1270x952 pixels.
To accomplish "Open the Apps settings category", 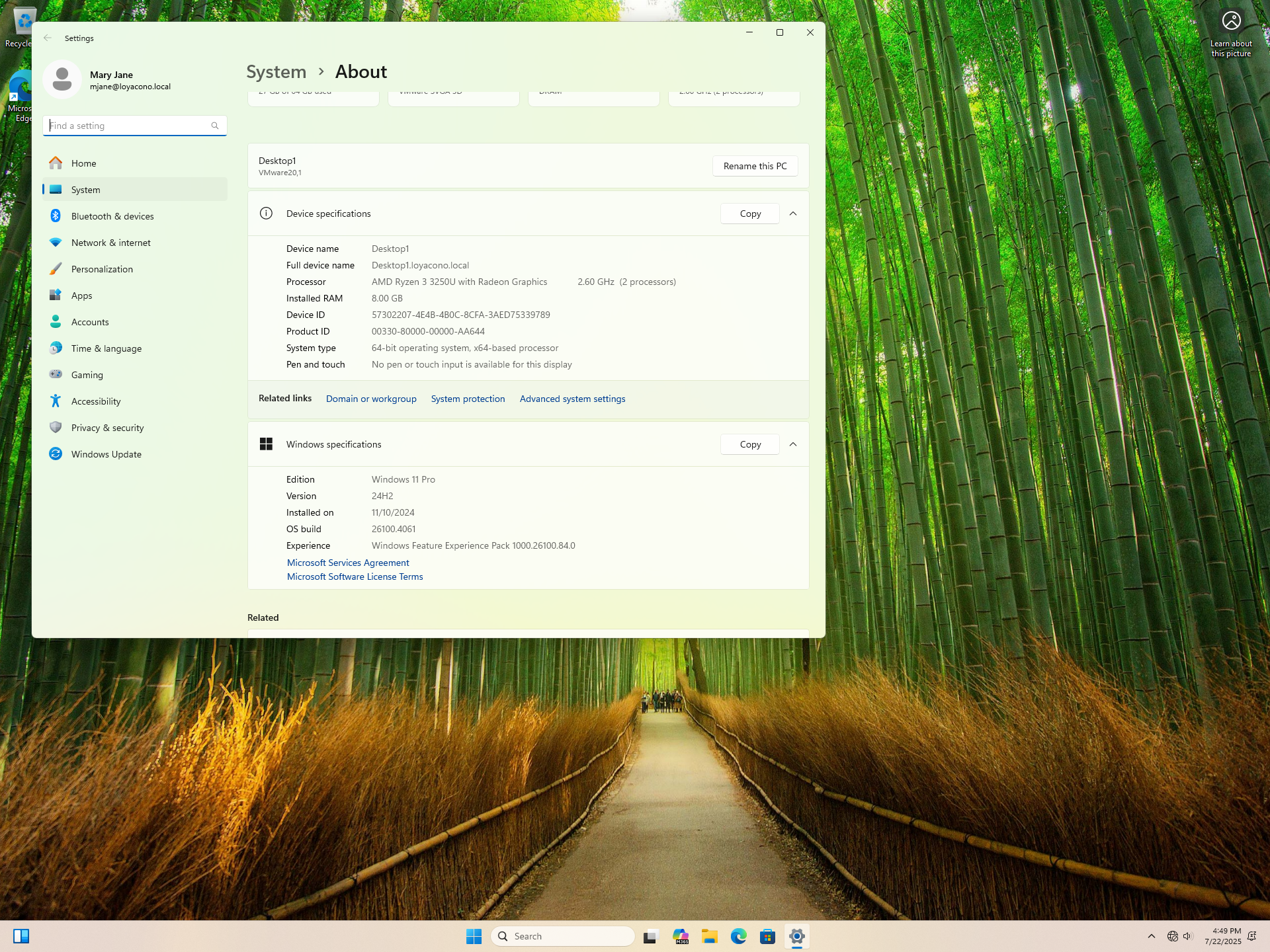I will coord(135,296).
